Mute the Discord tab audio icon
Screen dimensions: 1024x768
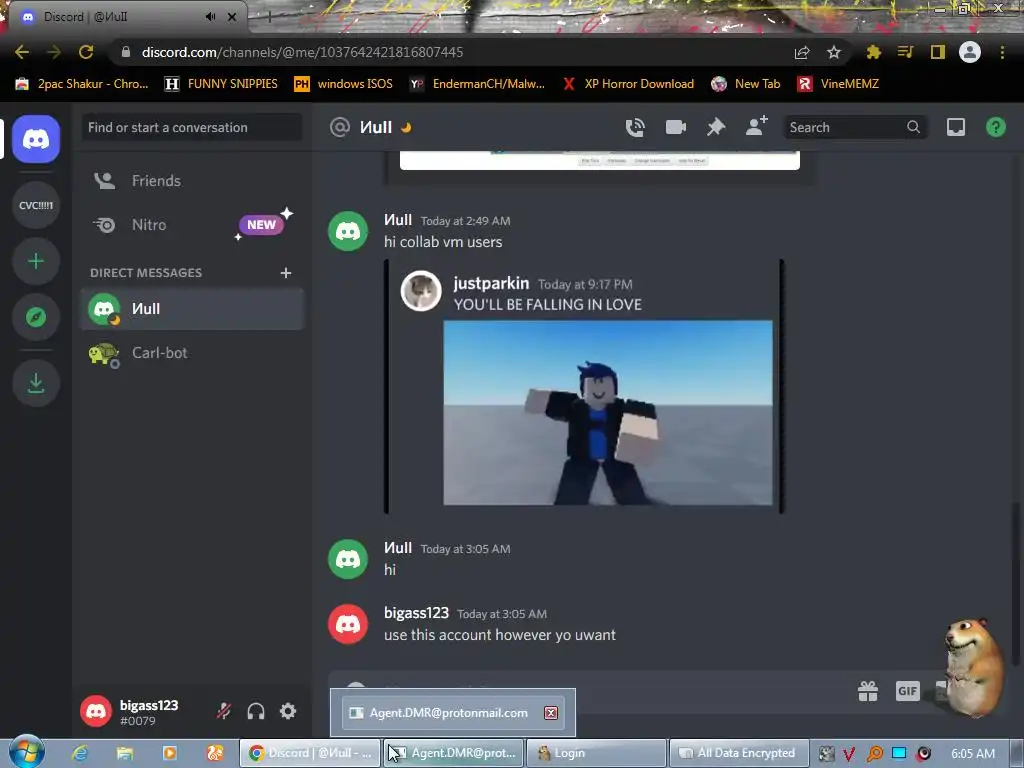(210, 17)
